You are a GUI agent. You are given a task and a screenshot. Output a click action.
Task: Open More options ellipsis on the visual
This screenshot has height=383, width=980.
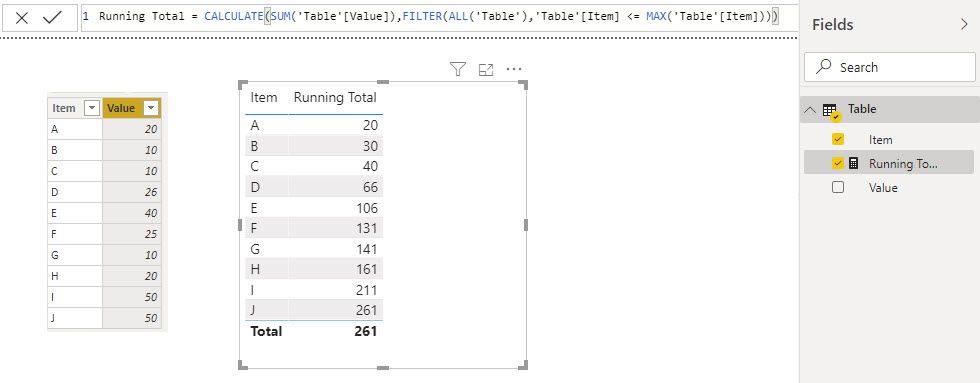[x=514, y=69]
